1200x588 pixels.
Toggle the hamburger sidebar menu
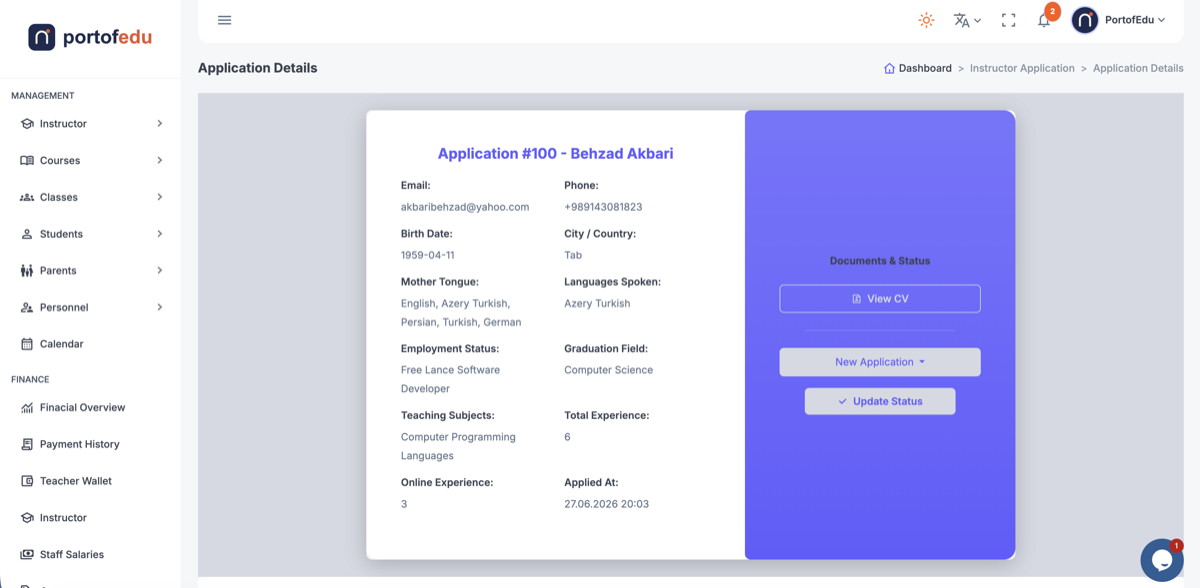(x=224, y=20)
